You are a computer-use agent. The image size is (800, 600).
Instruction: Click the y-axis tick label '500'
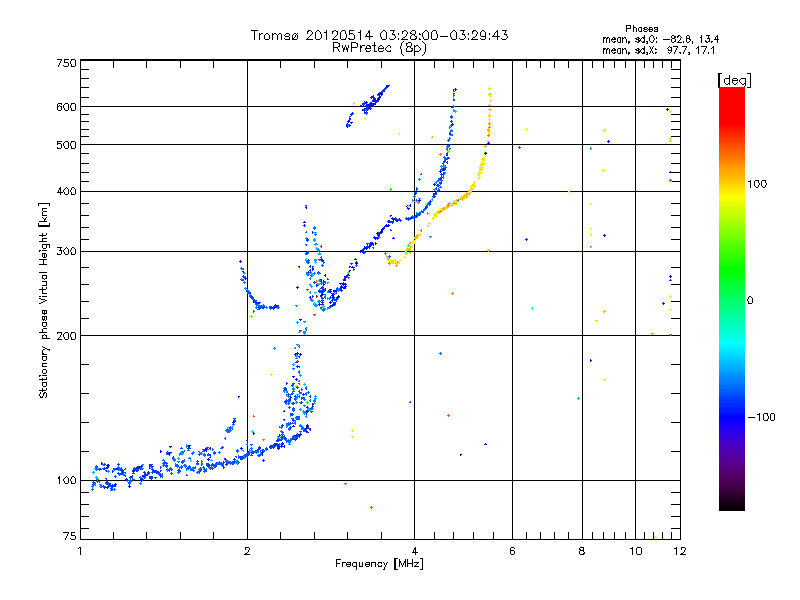point(66,145)
